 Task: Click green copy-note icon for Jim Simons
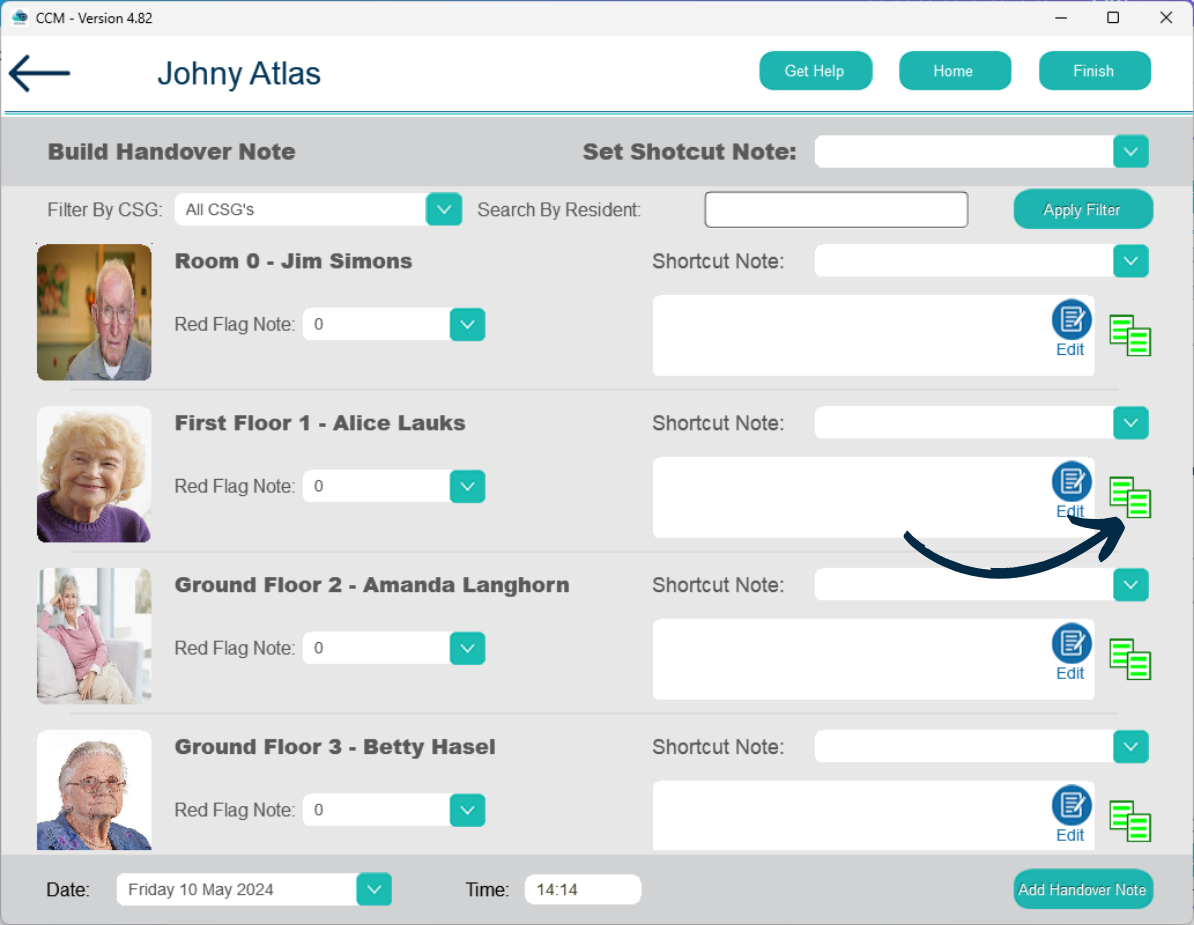[x=1130, y=336]
